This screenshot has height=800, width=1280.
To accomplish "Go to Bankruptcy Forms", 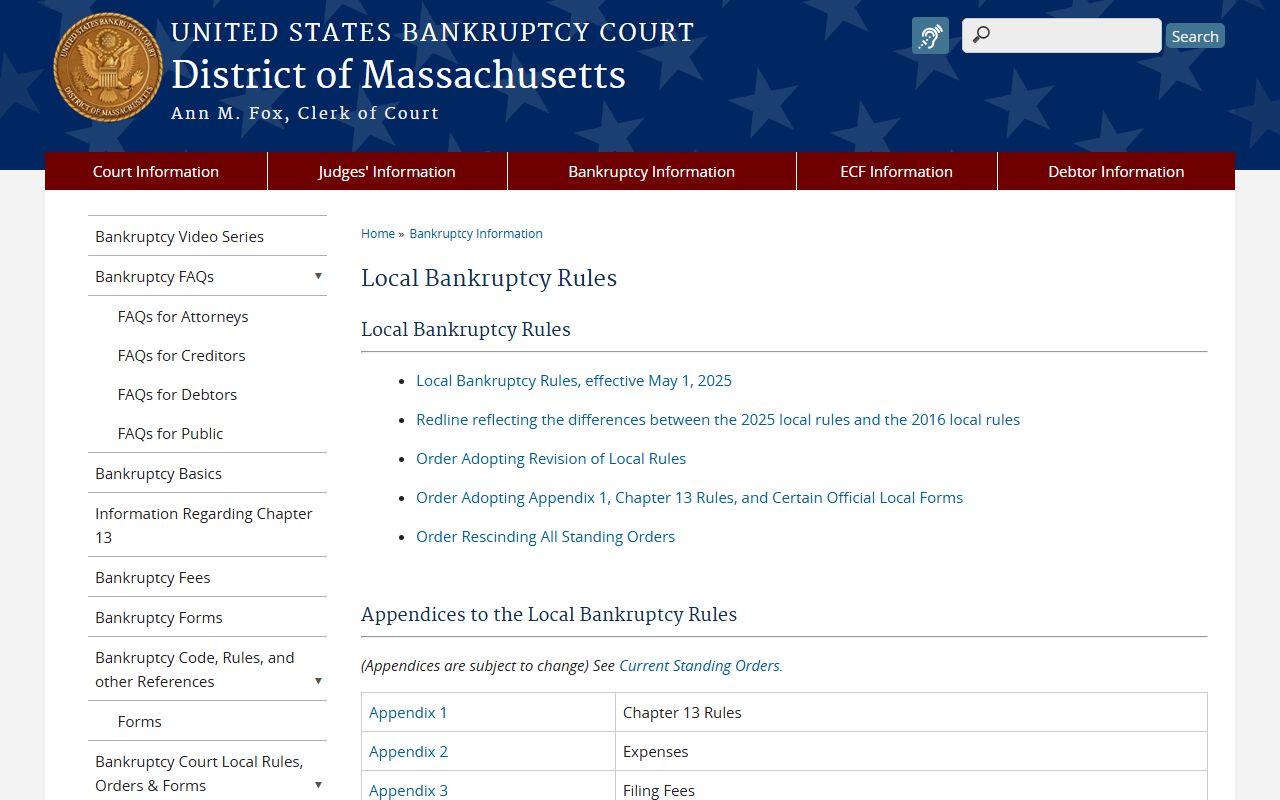I will click(159, 617).
